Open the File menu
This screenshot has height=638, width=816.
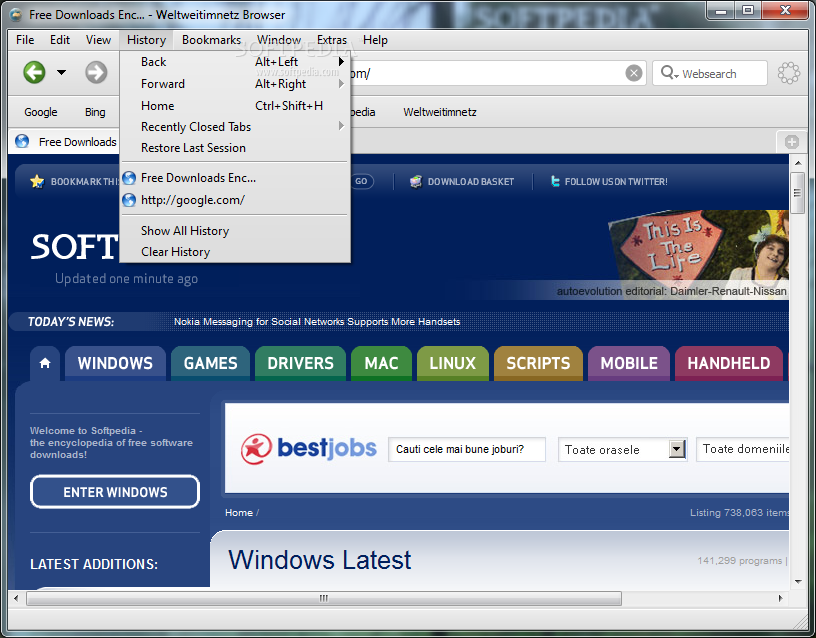(25, 40)
